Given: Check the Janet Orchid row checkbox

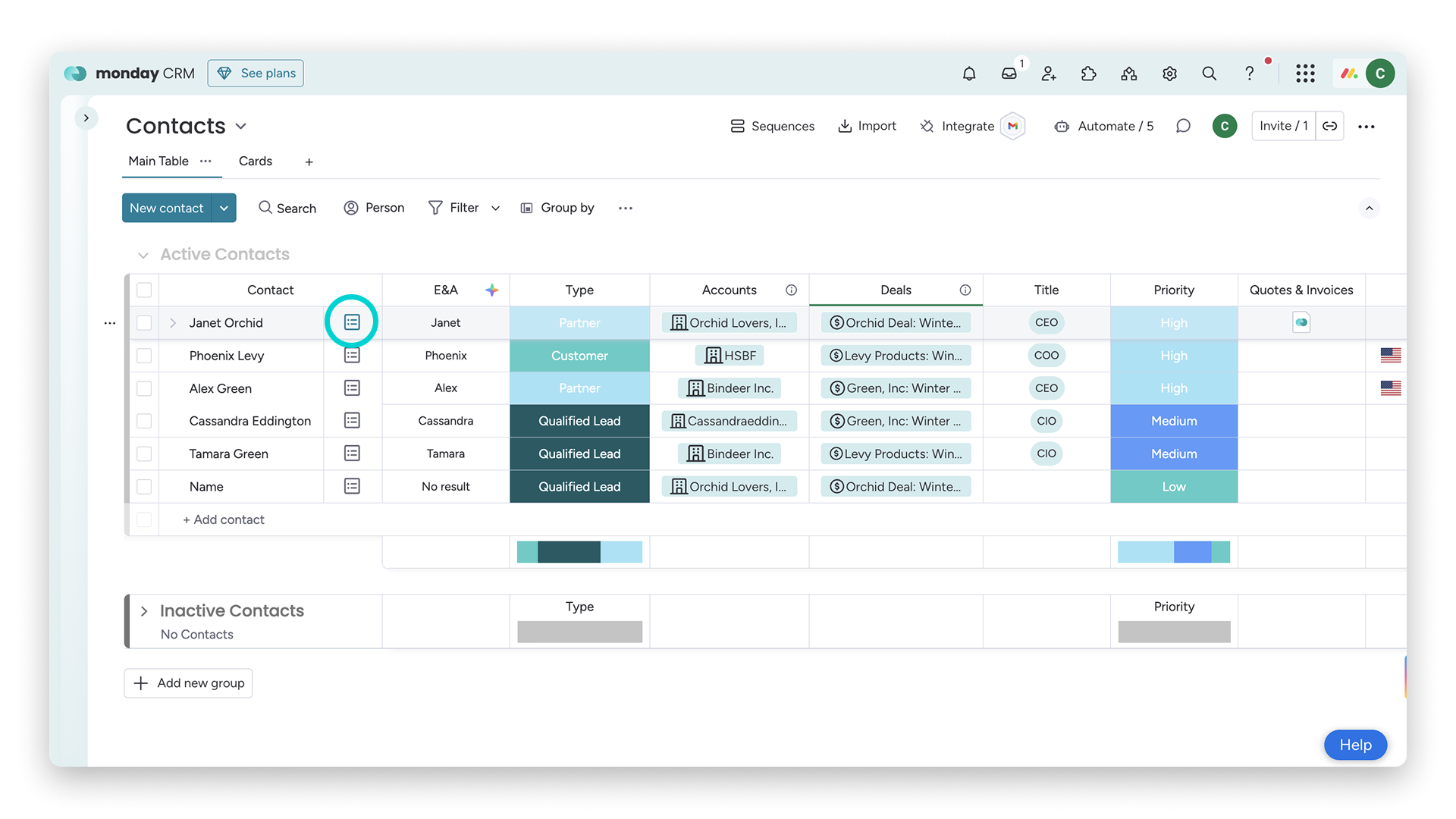Looking at the screenshot, I should tap(144, 323).
